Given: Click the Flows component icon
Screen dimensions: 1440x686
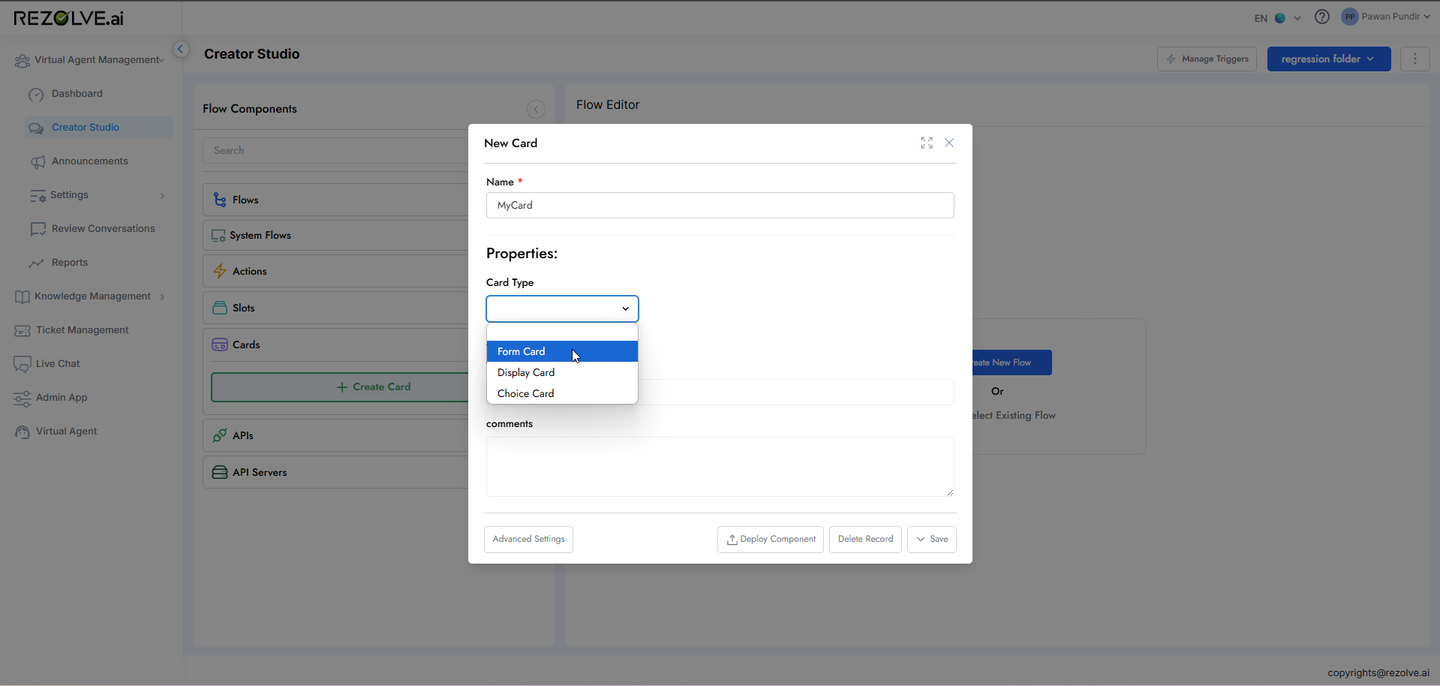Looking at the screenshot, I should (220, 200).
